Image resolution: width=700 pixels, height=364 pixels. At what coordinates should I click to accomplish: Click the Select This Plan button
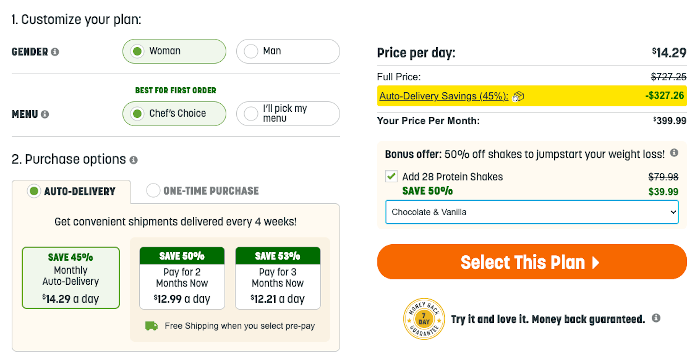tap(532, 262)
